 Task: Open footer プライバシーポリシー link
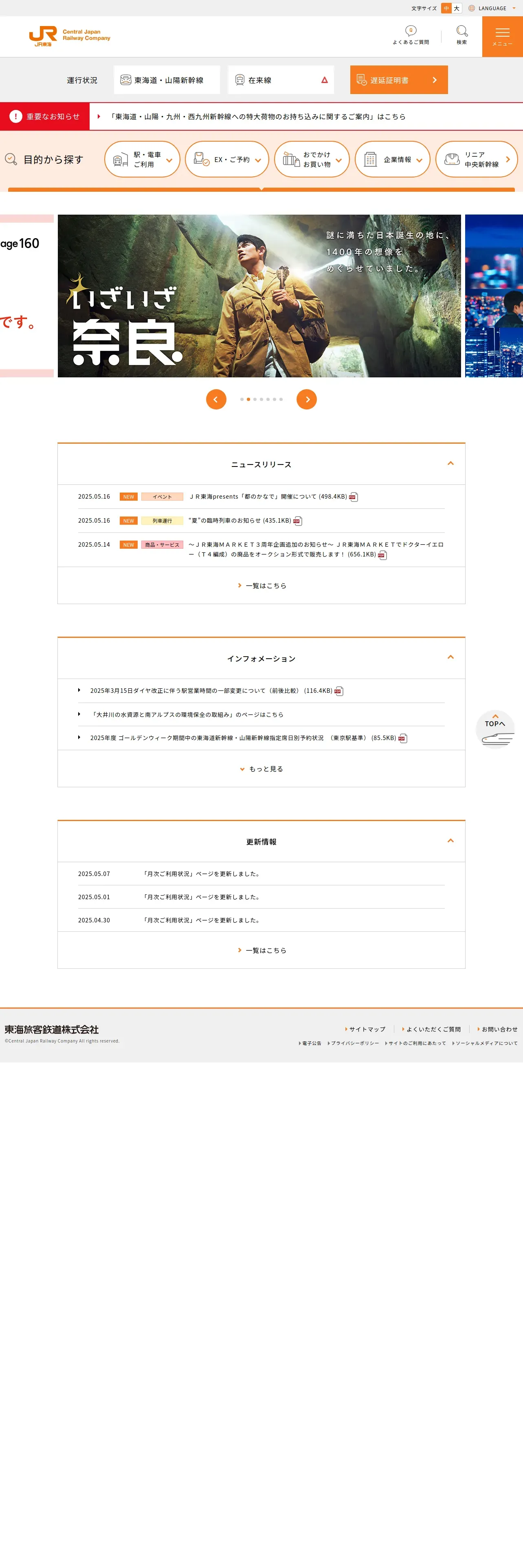point(353,1043)
